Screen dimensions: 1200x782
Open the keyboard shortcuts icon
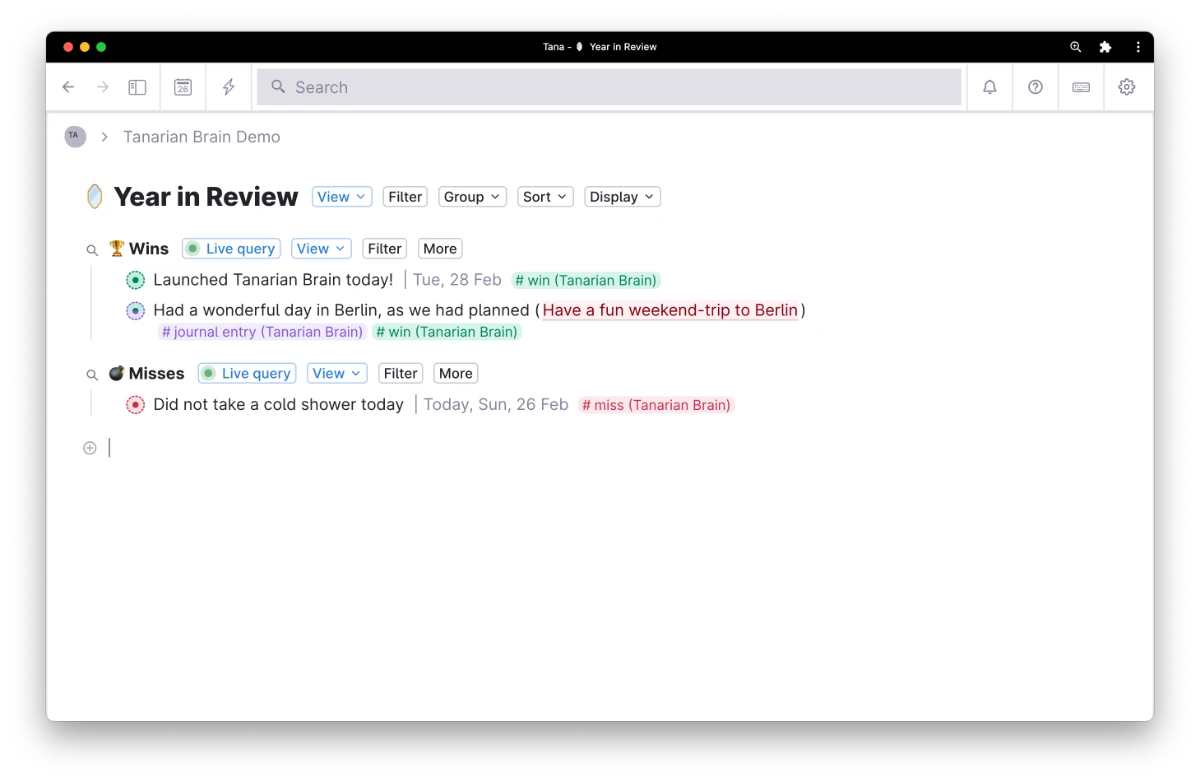pyautogui.click(x=1081, y=87)
